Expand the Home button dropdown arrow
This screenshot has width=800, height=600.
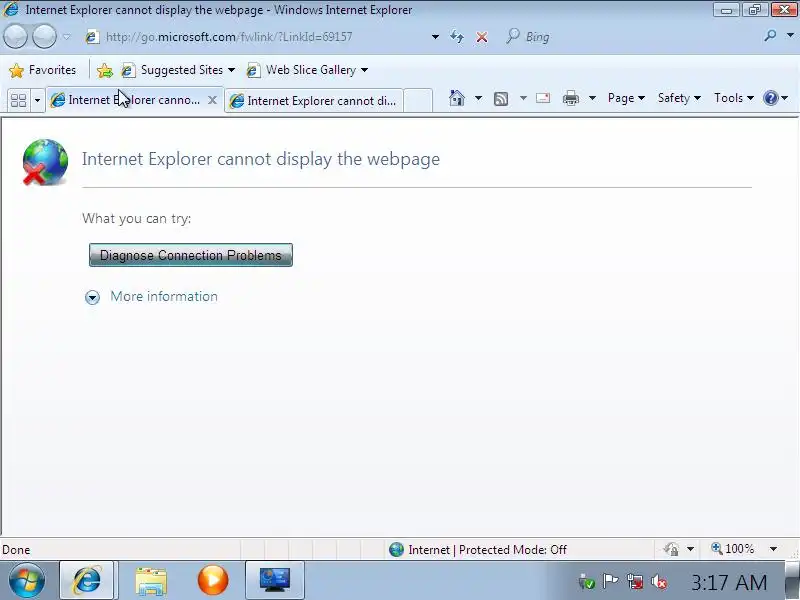[478, 97]
